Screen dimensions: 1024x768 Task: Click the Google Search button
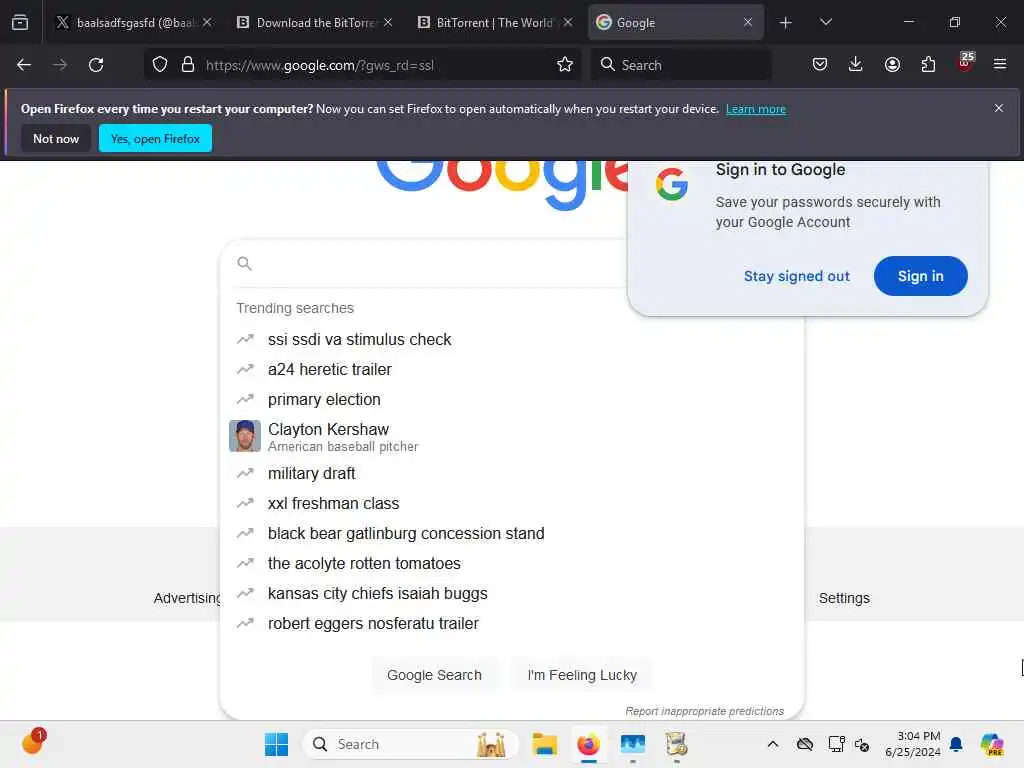coord(434,675)
